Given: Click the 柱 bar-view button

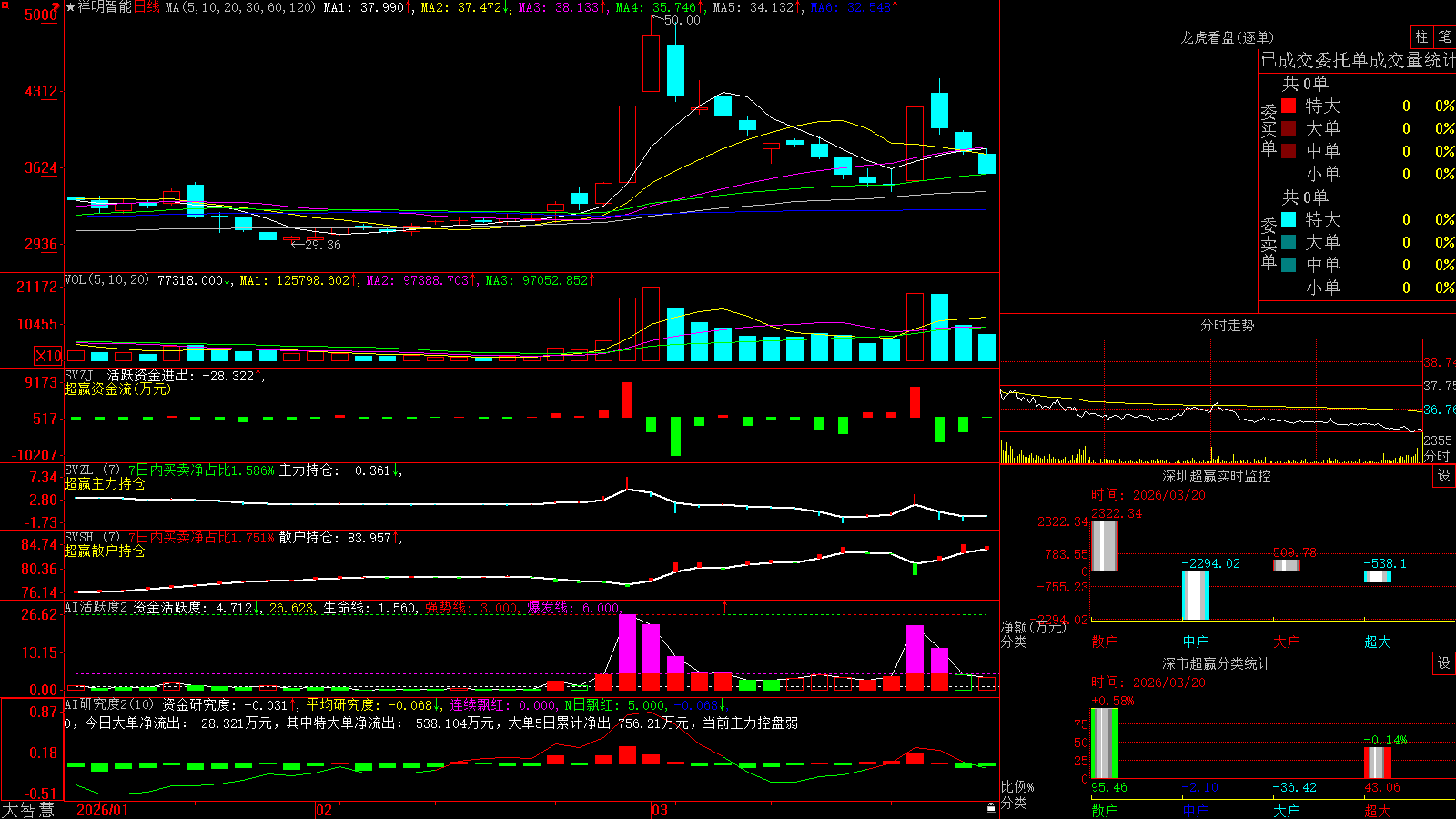Looking at the screenshot, I should point(1421,36).
